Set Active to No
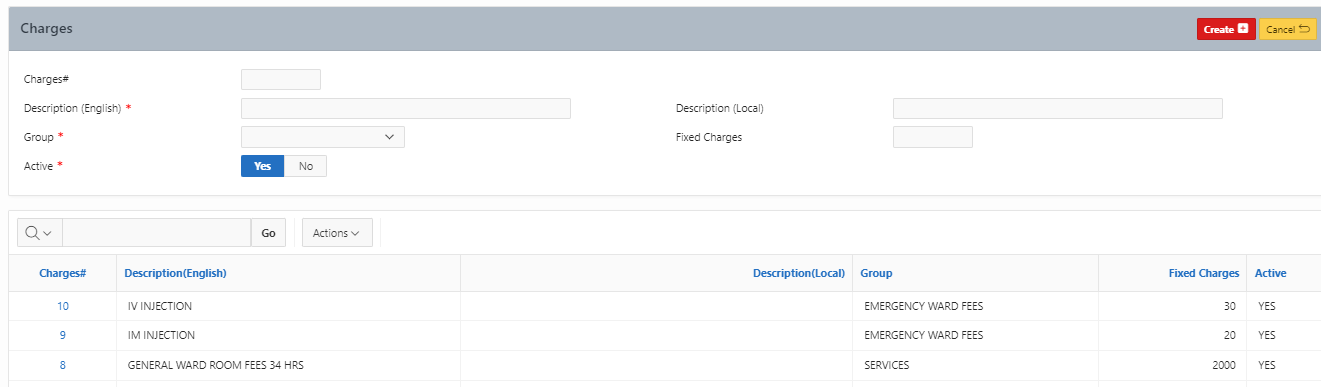The height and width of the screenshot is (387, 1321). [306, 166]
